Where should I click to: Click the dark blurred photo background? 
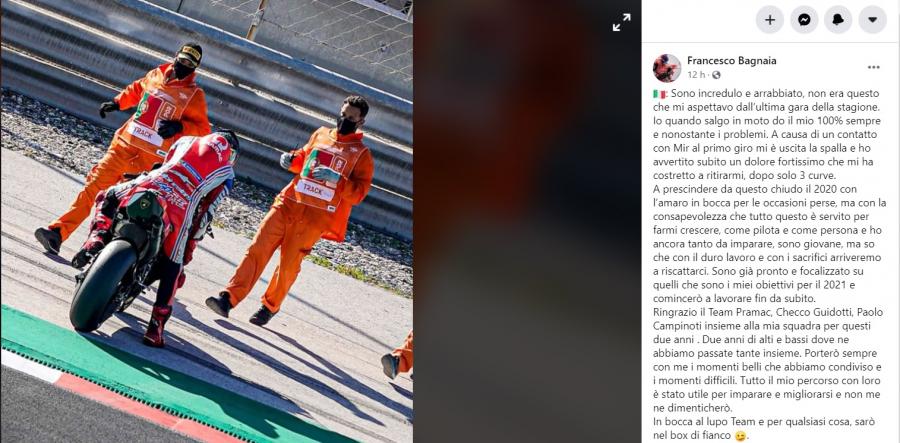[x=527, y=222]
